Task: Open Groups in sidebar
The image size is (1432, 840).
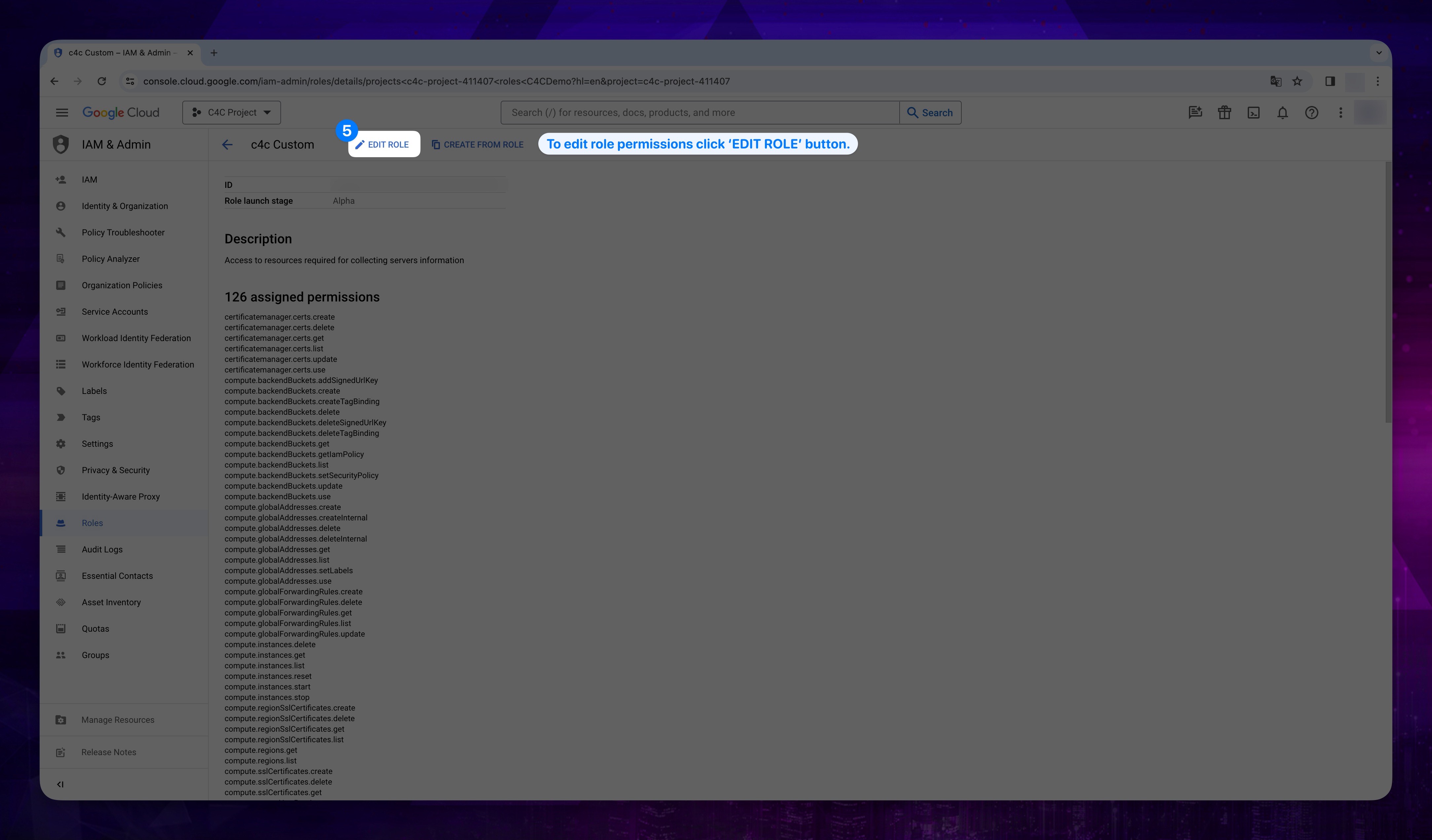Action: pyautogui.click(x=124, y=655)
